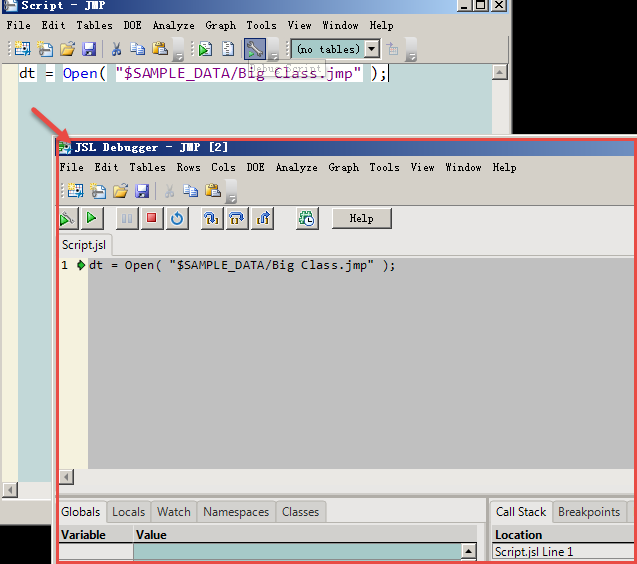The width and height of the screenshot is (637, 564).
Task: Click Open folder icon in JSL Debugger
Action: [120, 191]
